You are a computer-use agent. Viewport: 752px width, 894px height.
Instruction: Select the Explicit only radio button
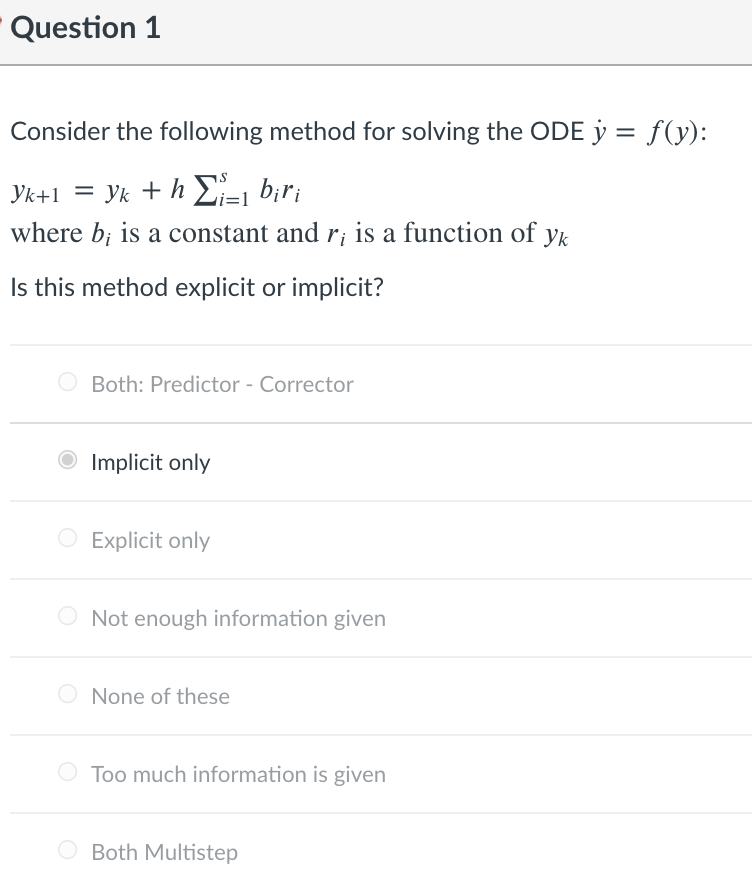[x=67, y=540]
